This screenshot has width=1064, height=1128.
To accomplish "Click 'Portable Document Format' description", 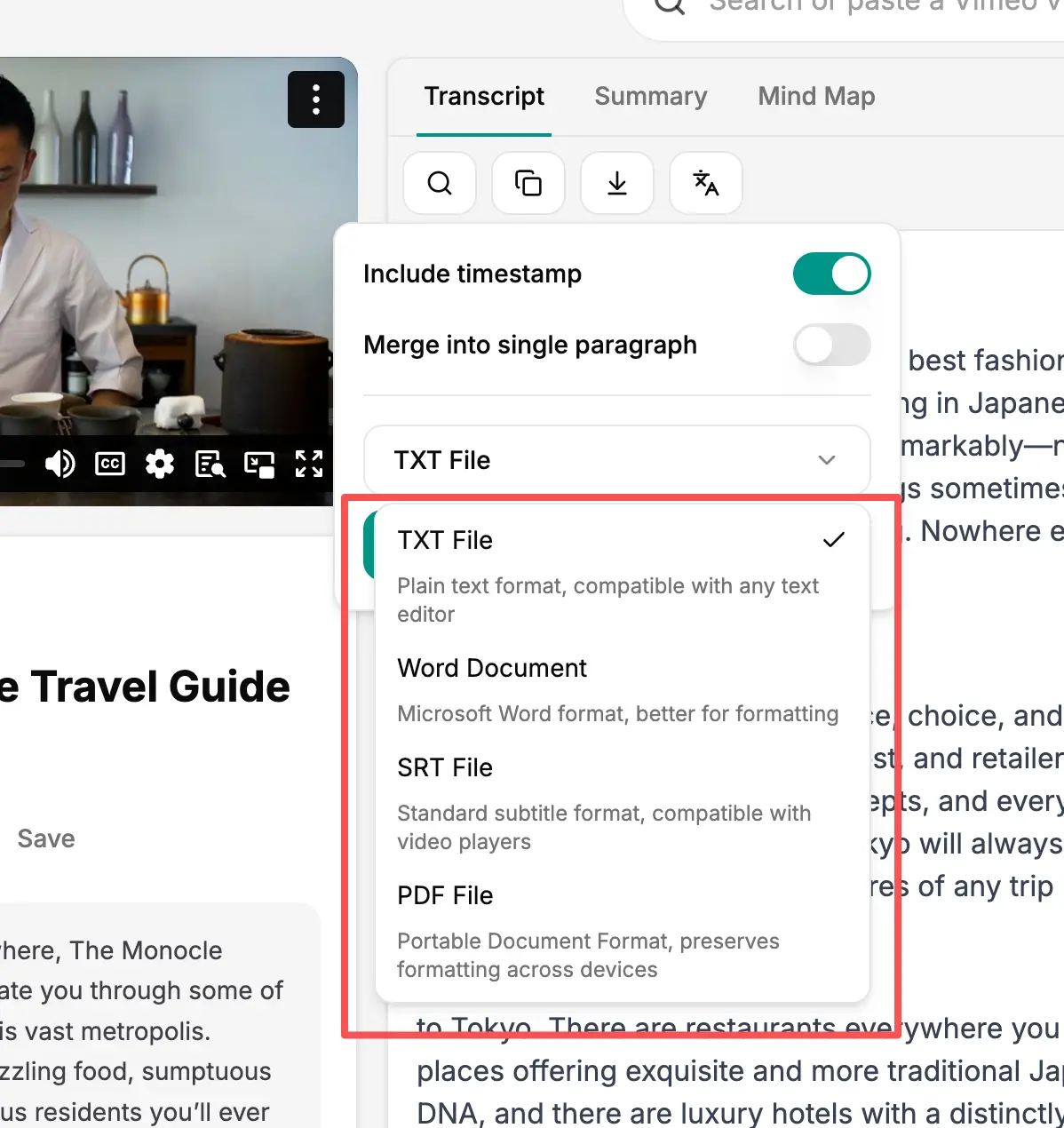I will [588, 955].
